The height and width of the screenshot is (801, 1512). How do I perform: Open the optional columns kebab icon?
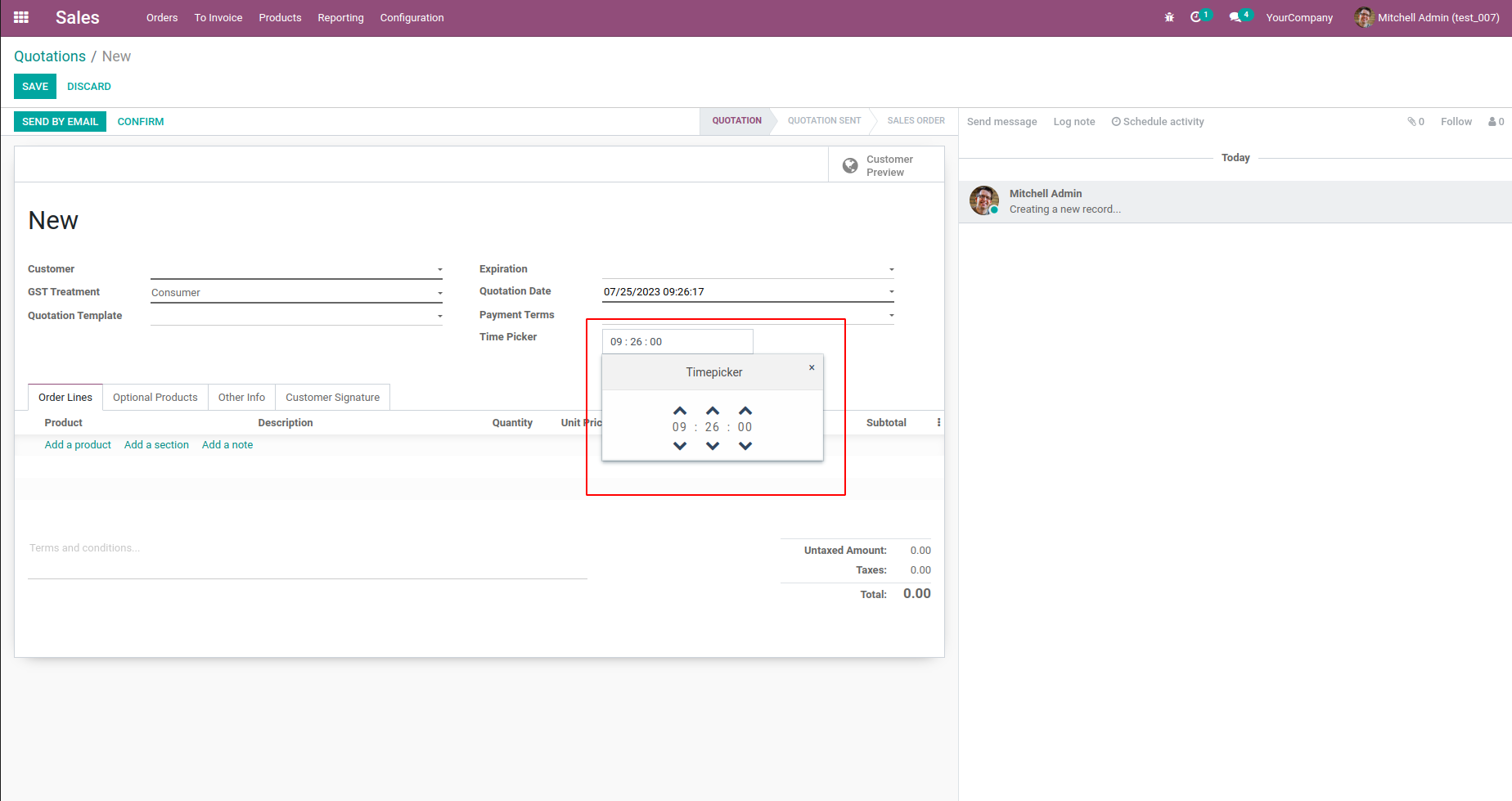[938, 422]
